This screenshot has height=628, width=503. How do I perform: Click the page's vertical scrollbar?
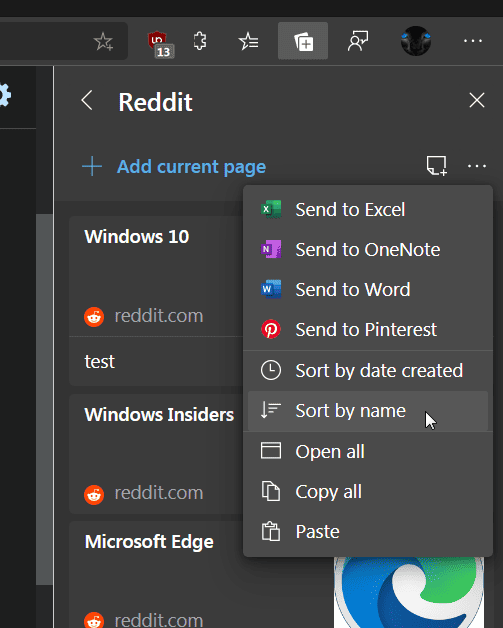[x=44, y=399]
